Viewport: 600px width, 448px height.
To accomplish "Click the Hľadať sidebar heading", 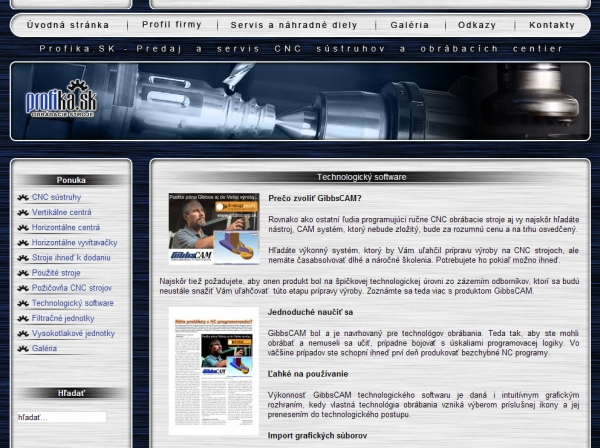I will 72,393.
